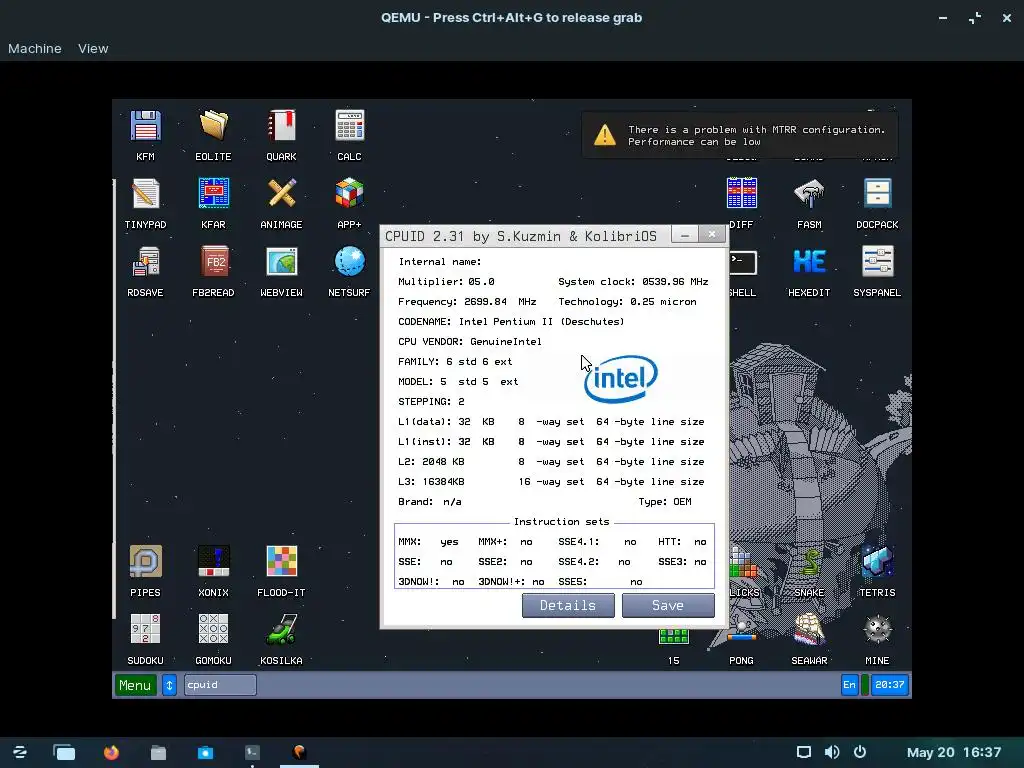Open the host screenshot camera taskbar icon
Screen dimensions: 1024x768
(205, 752)
